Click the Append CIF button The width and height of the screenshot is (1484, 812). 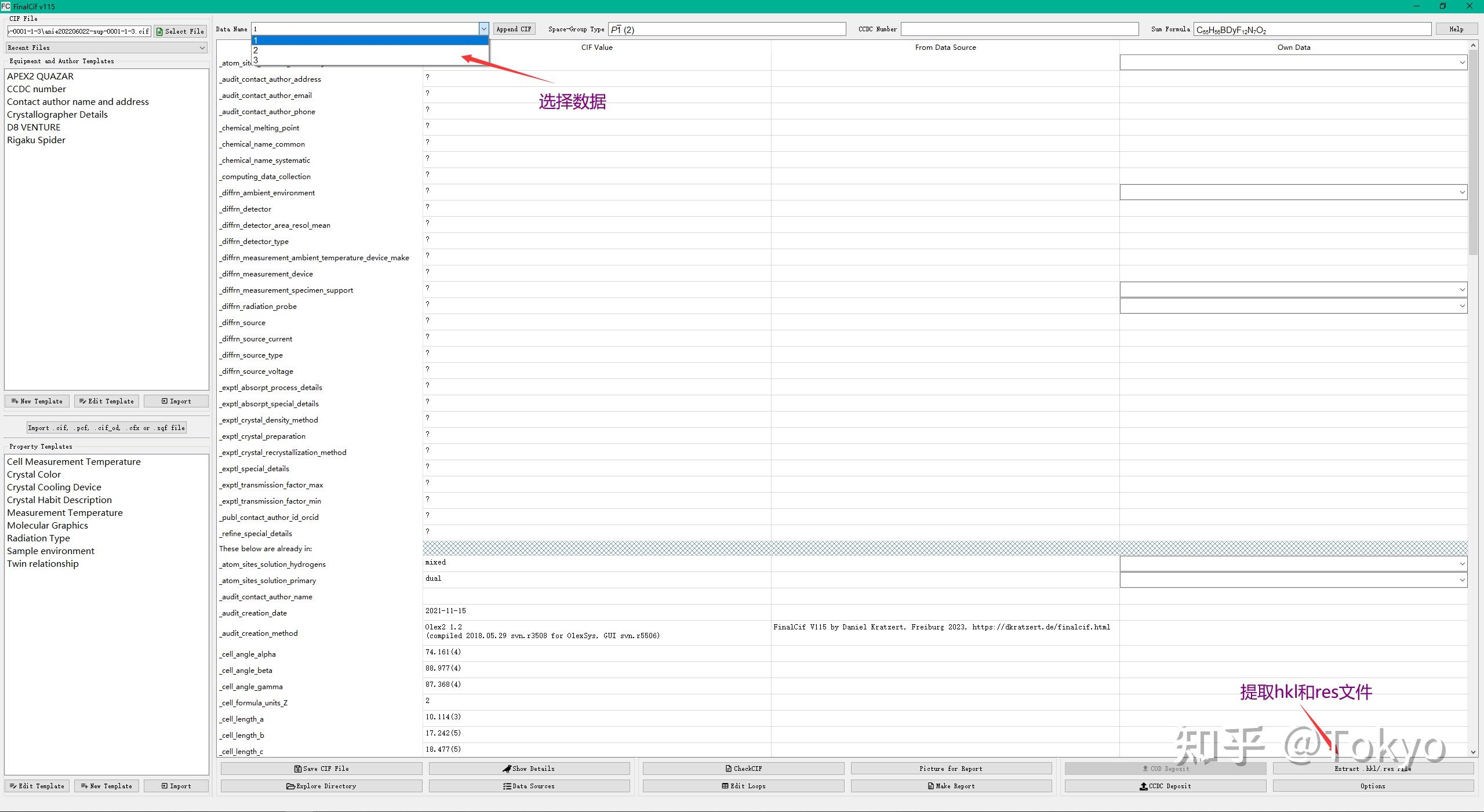(514, 29)
